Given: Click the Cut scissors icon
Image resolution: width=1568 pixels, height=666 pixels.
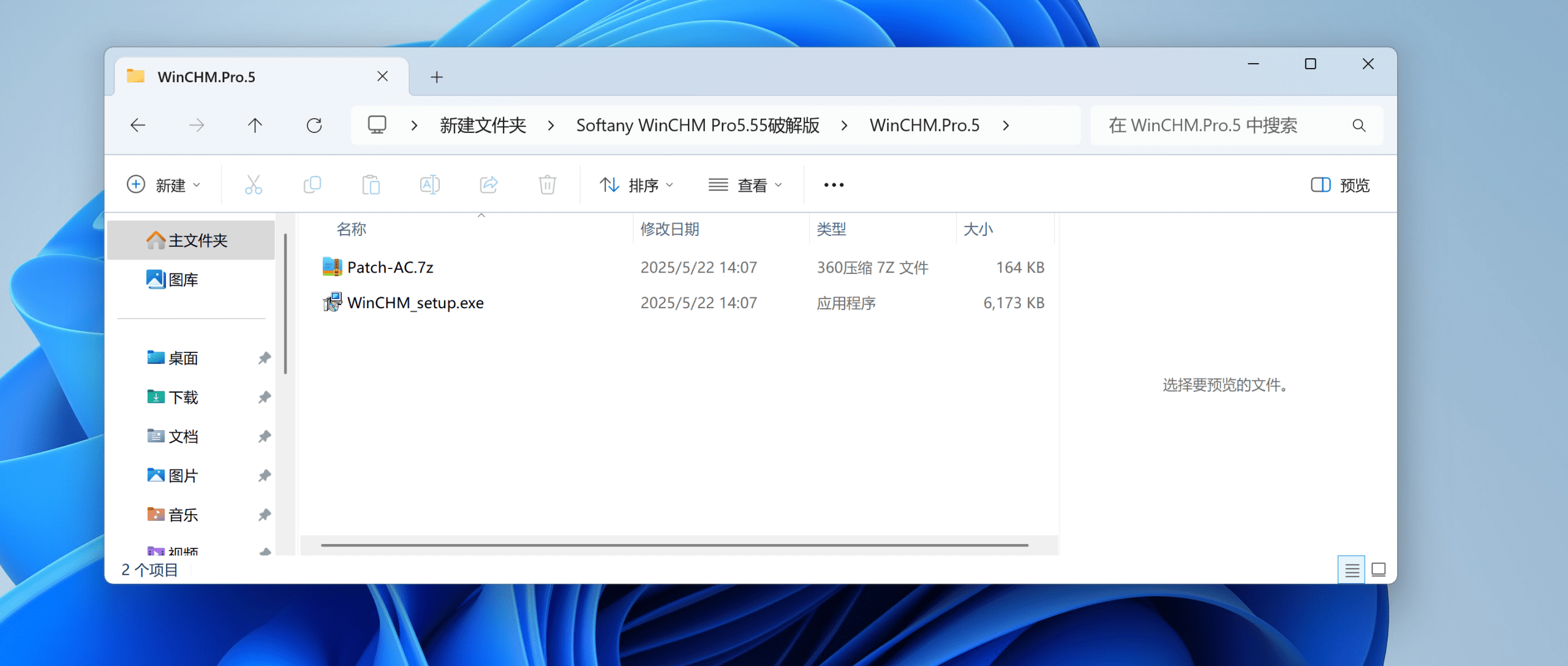Looking at the screenshot, I should point(253,184).
